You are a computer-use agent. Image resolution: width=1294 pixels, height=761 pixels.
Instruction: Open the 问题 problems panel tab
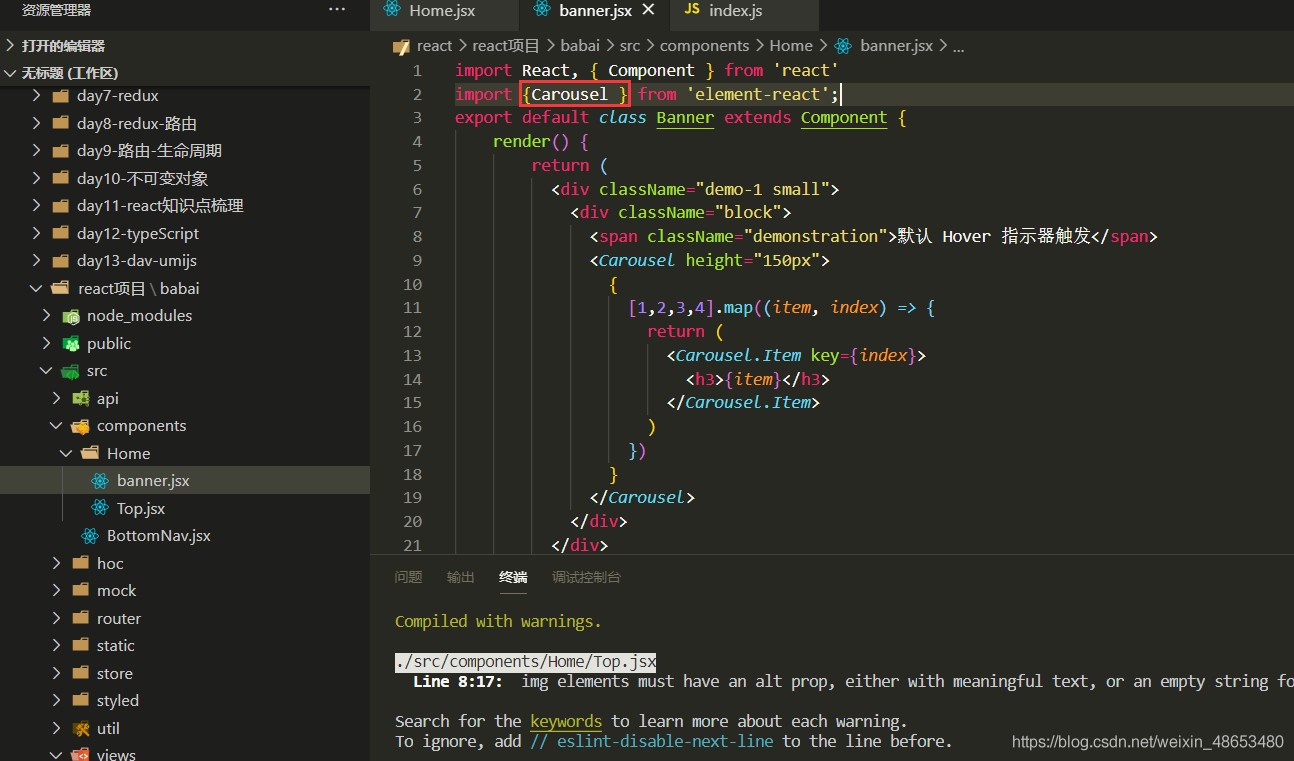coord(408,577)
